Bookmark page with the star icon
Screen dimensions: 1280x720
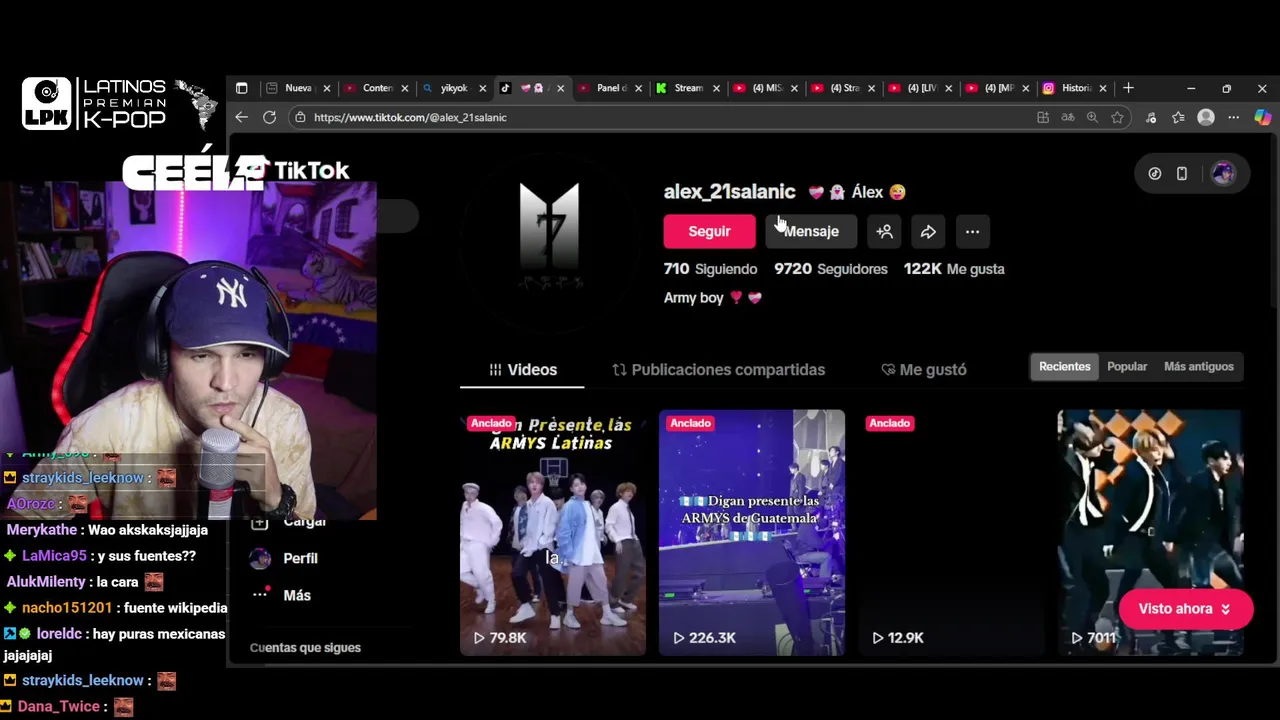(1117, 117)
